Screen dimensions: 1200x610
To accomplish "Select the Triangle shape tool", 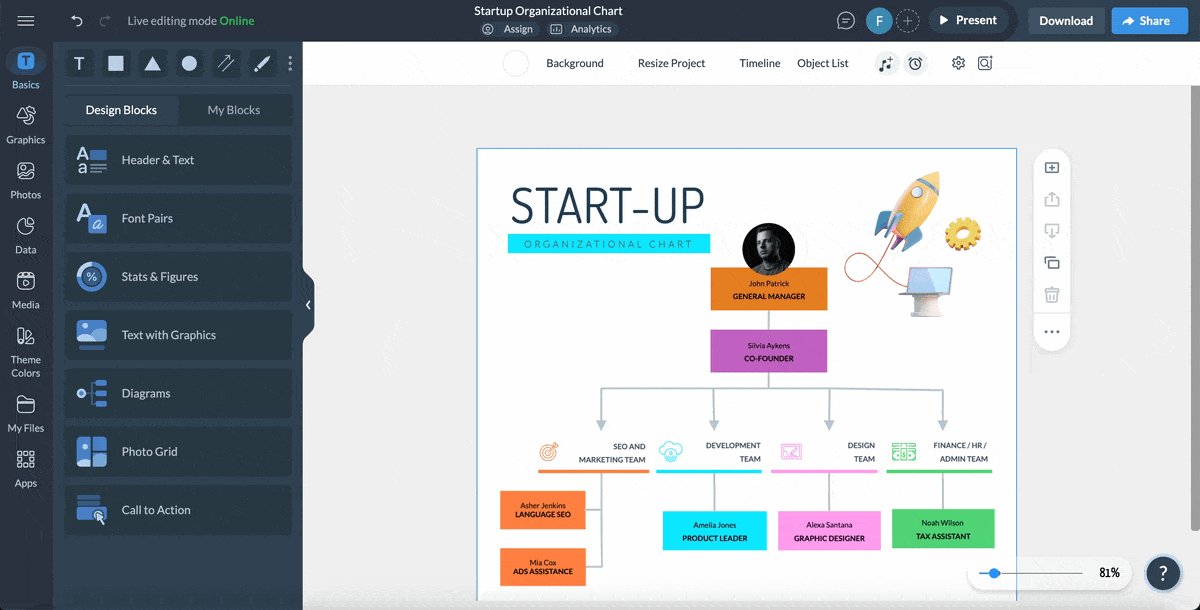I will click(152, 62).
